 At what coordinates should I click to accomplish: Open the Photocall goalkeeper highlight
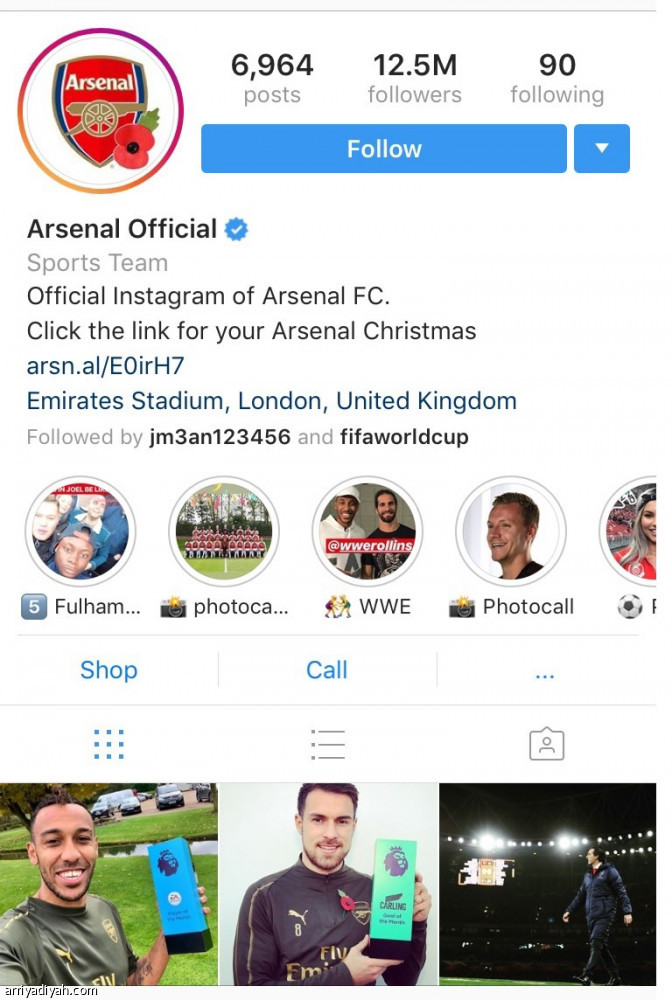pyautogui.click(x=511, y=532)
